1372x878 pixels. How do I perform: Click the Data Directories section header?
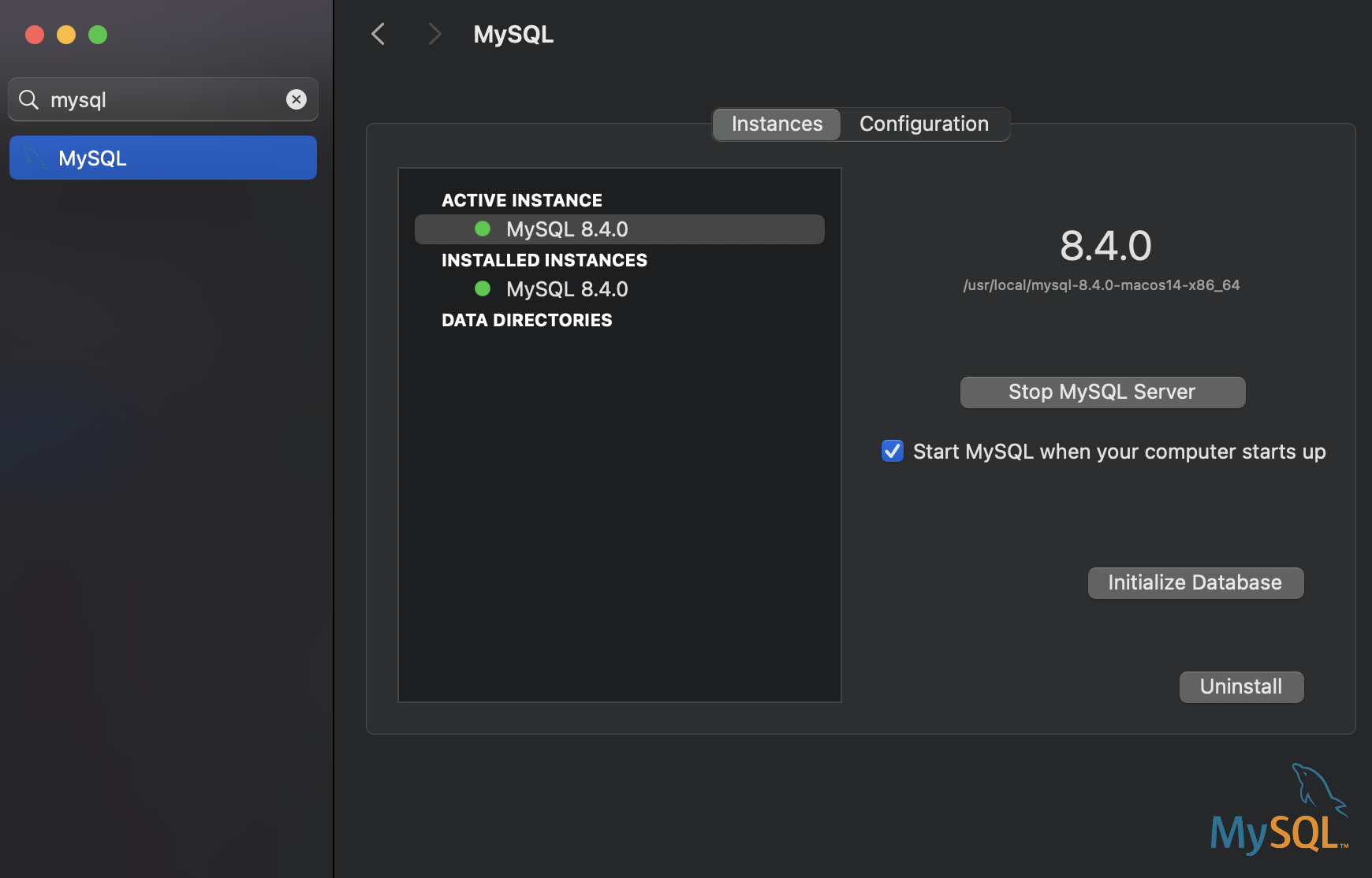pyautogui.click(x=527, y=320)
